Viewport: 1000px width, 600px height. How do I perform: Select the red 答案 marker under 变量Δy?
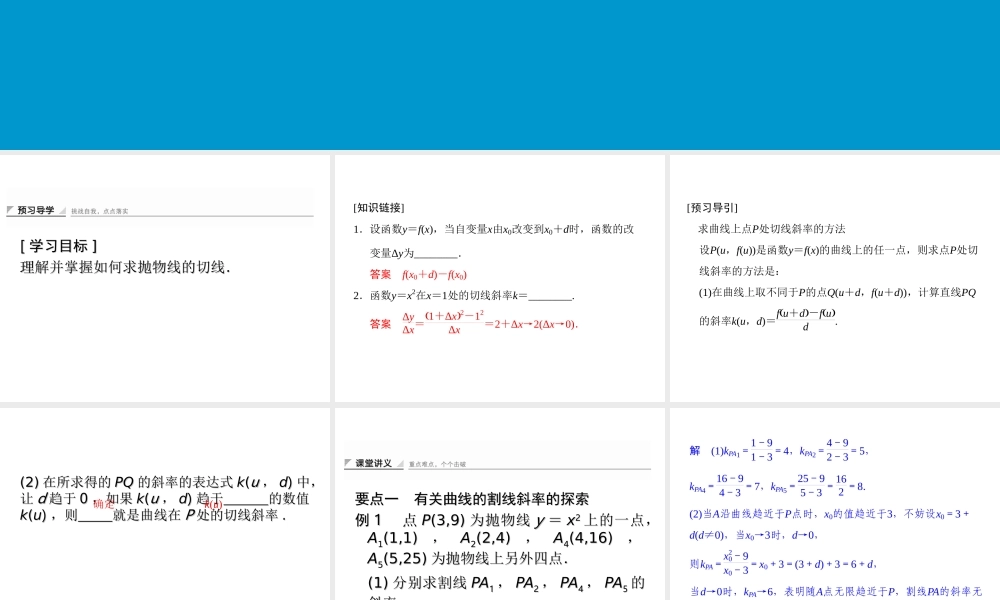pos(379,274)
